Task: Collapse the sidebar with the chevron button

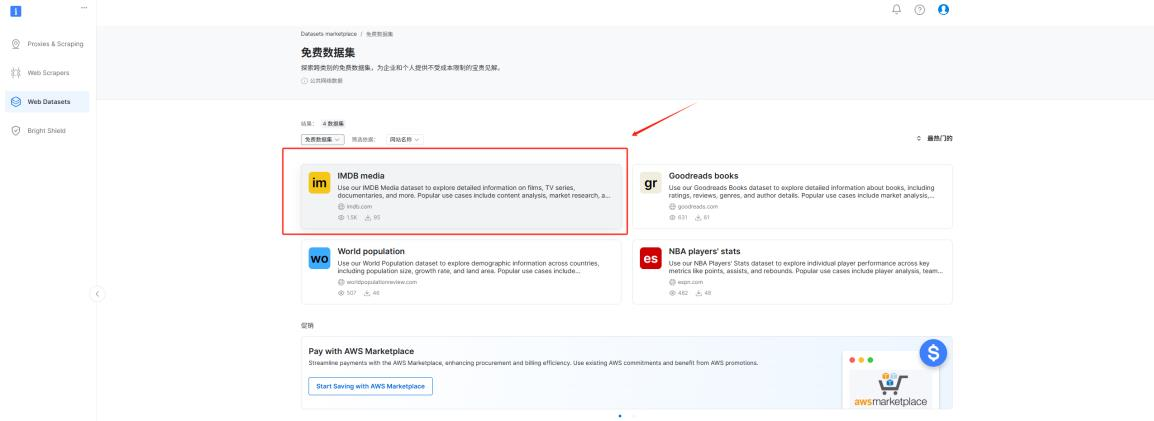Action: pyautogui.click(x=97, y=294)
